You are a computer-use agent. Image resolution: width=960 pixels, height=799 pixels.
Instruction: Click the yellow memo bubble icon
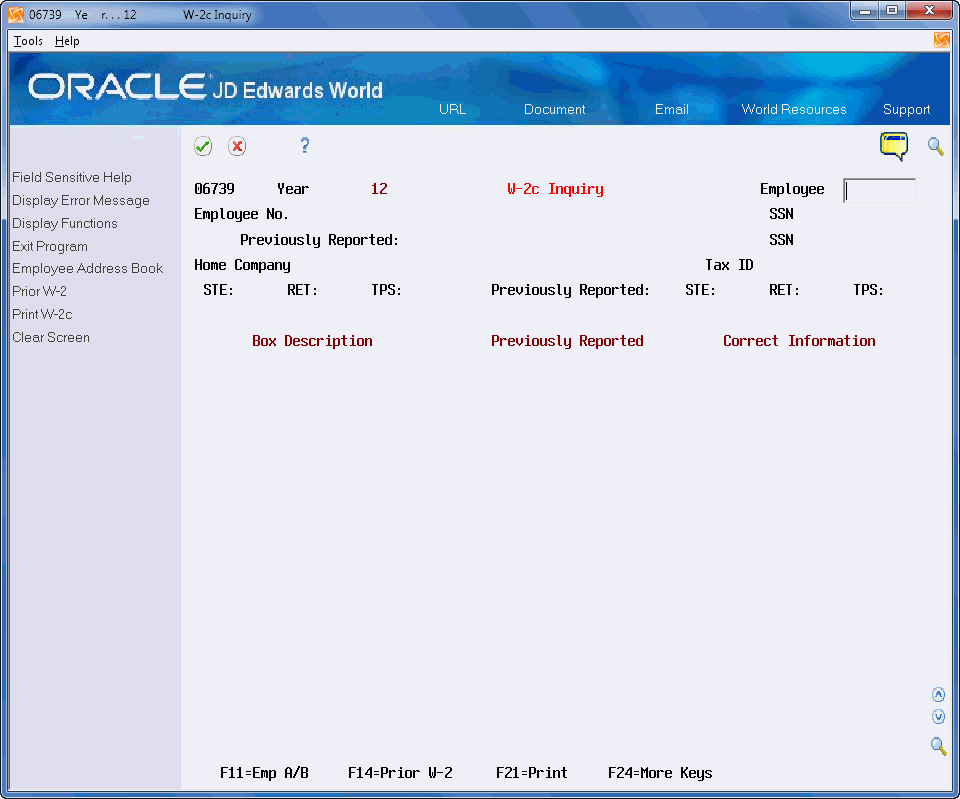tap(893, 147)
